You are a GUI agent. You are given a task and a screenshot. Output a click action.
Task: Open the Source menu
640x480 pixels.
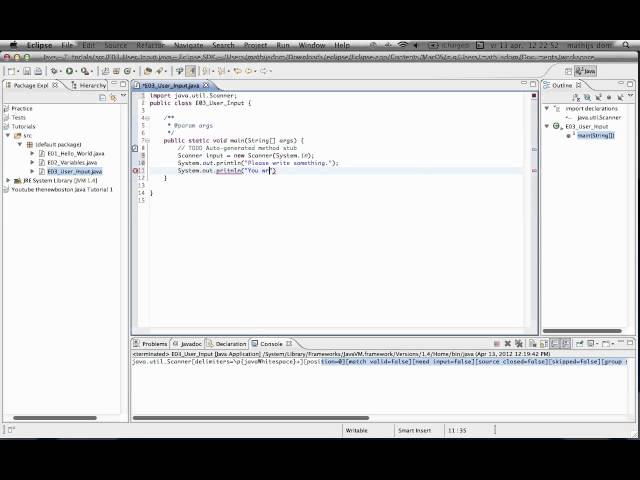(x=116, y=45)
